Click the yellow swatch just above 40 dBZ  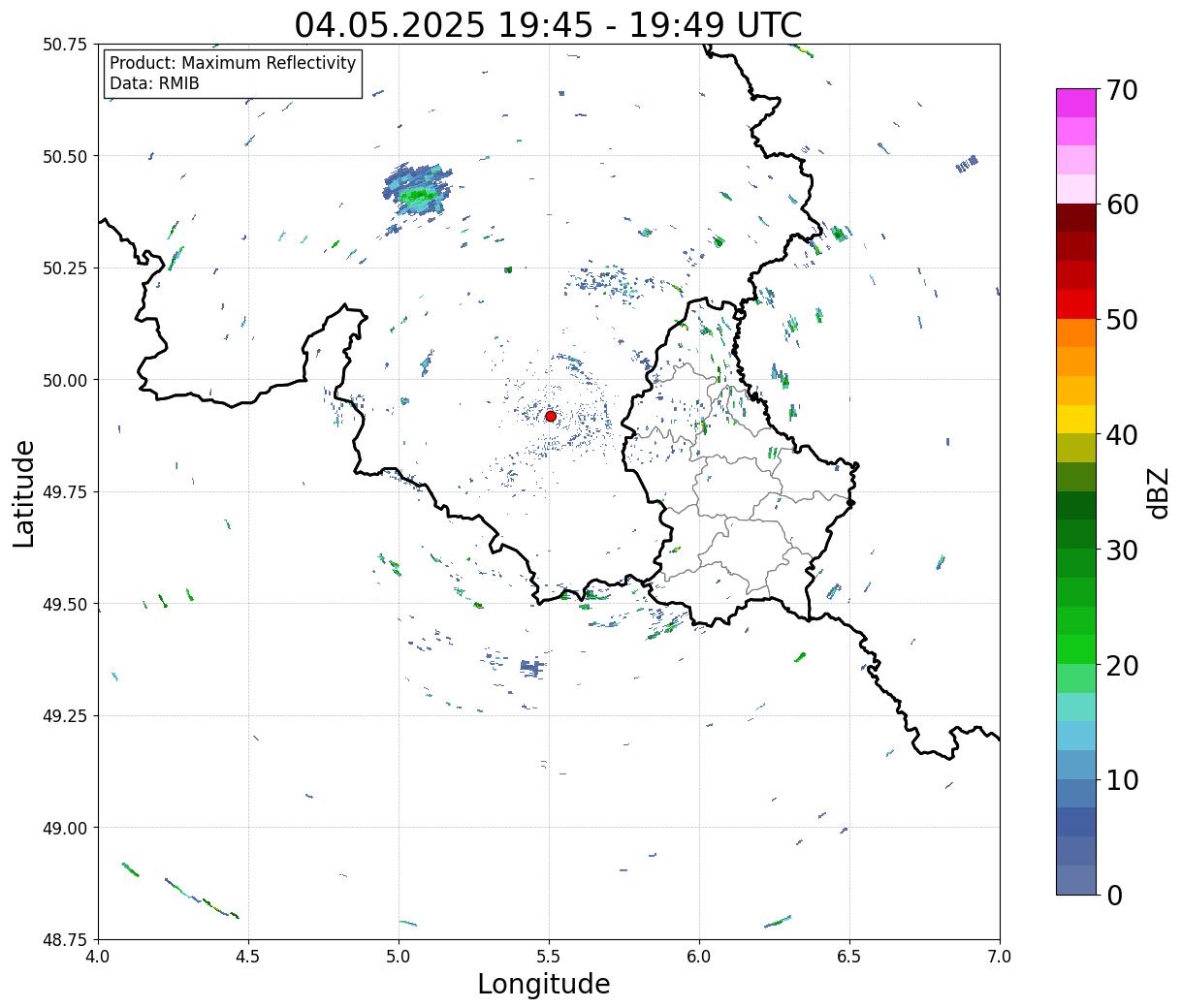pyautogui.click(x=1076, y=420)
